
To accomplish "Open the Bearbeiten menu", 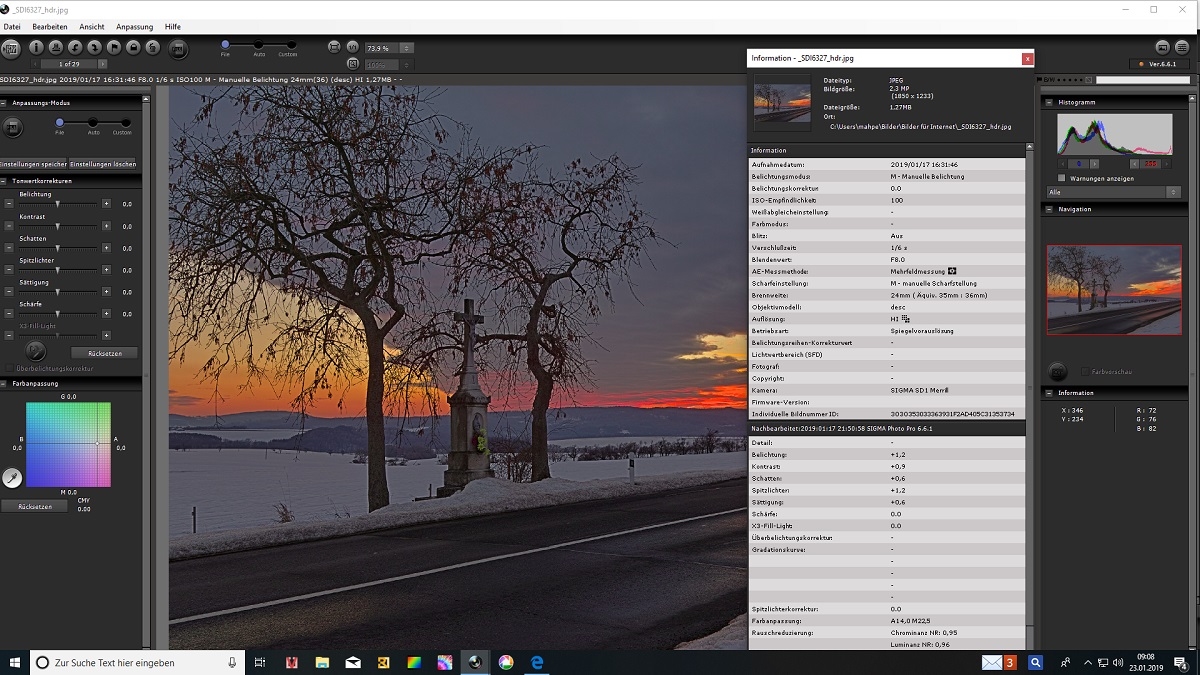I will click(x=50, y=27).
